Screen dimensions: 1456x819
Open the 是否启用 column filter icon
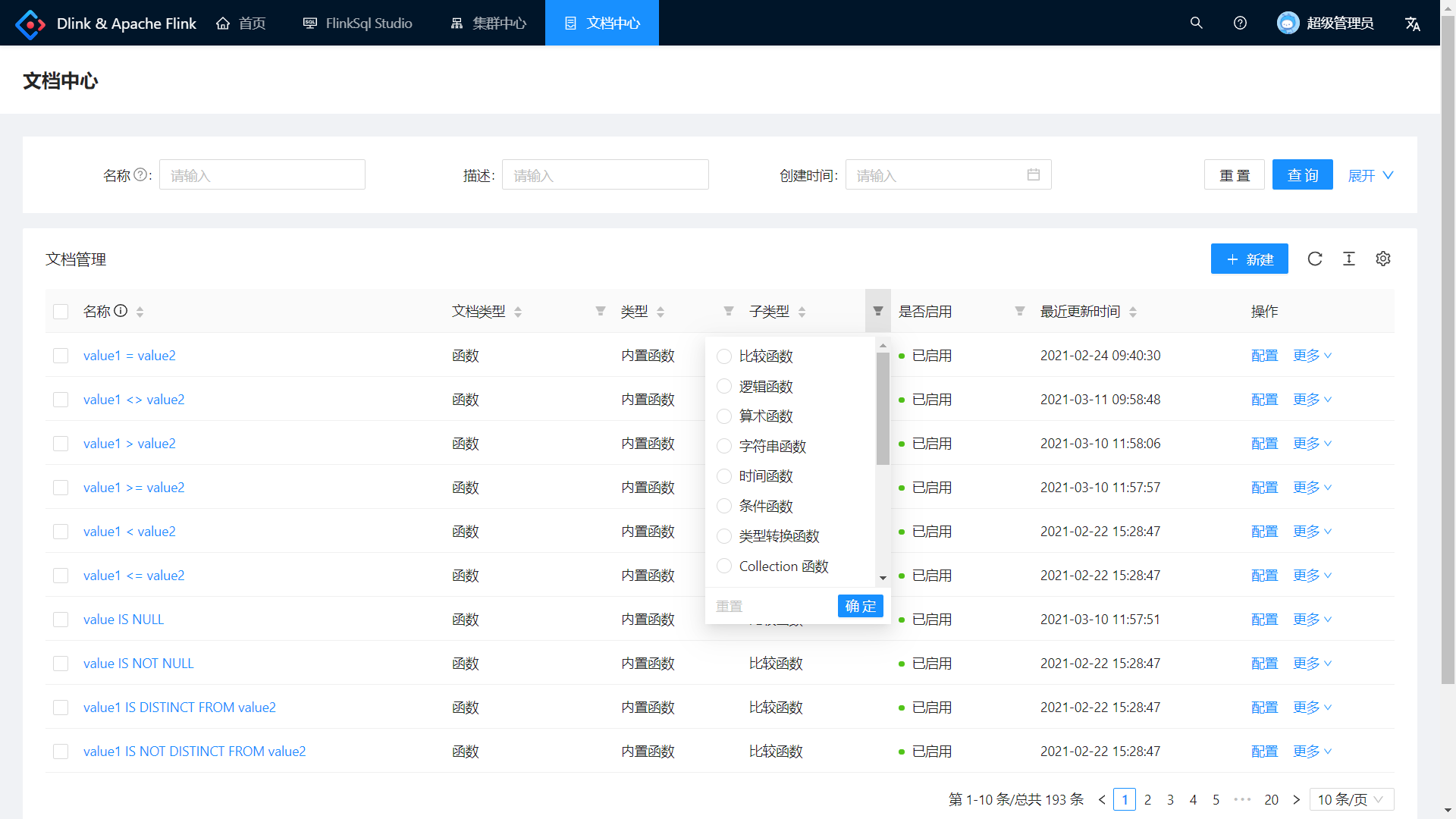pos(1020,311)
